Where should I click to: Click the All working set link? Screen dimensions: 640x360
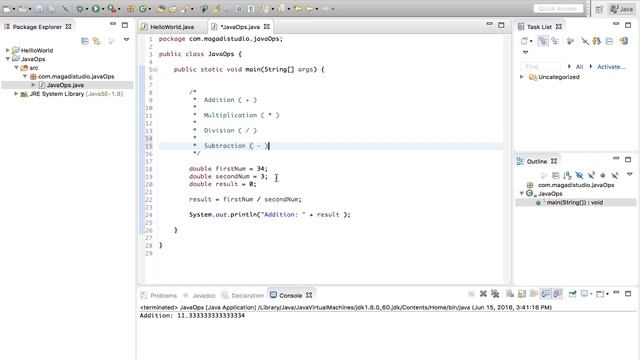tap(579, 67)
